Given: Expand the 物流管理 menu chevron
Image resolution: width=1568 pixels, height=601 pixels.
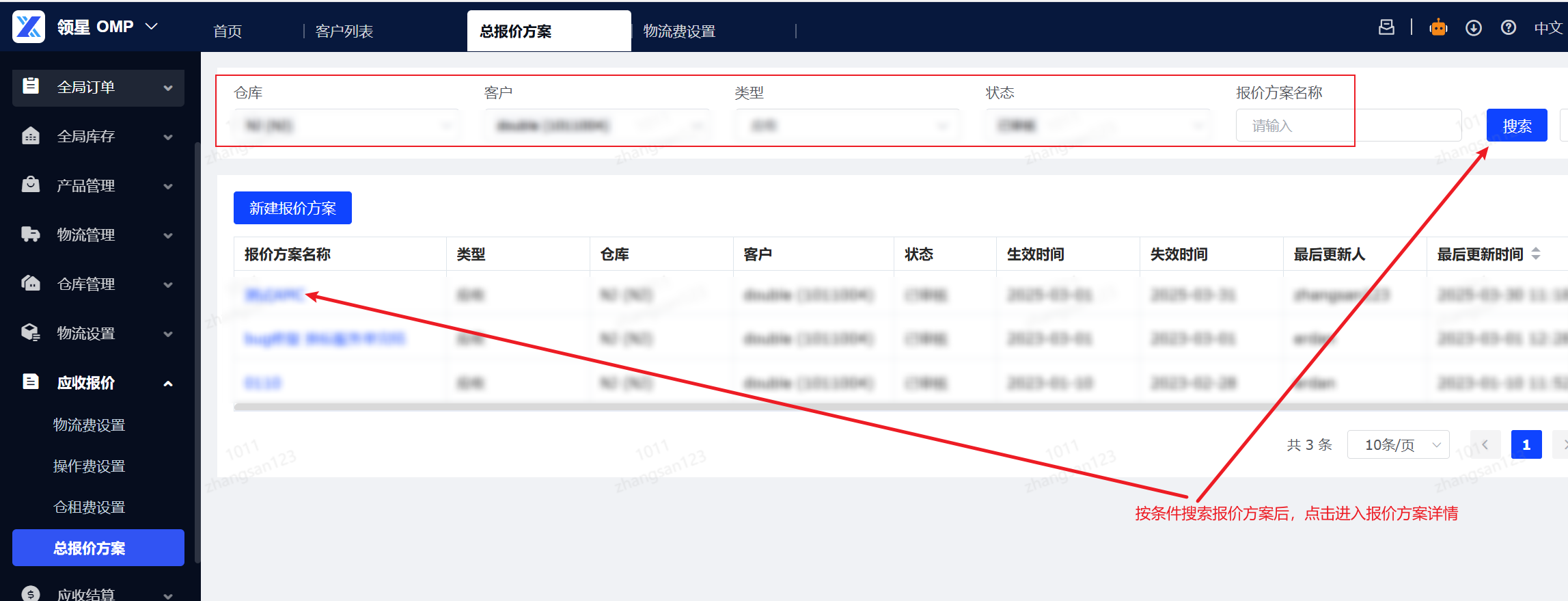Looking at the screenshot, I should click(168, 236).
